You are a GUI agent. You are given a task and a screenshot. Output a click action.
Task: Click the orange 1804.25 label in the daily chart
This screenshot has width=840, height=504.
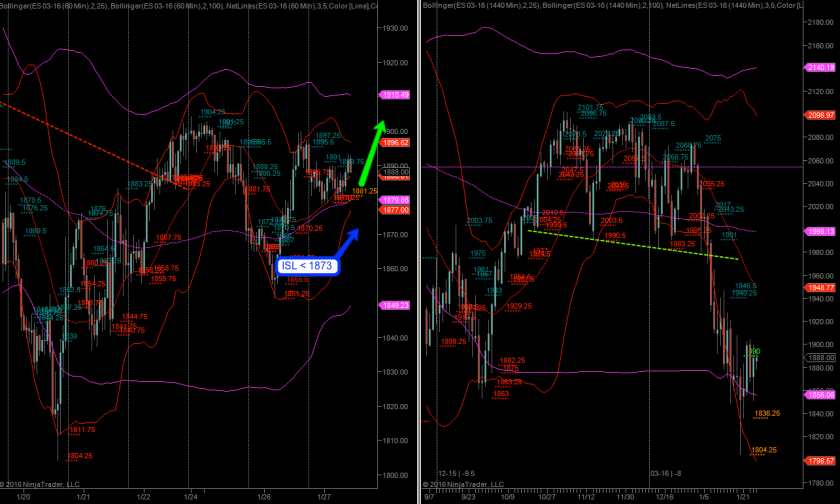764,450
